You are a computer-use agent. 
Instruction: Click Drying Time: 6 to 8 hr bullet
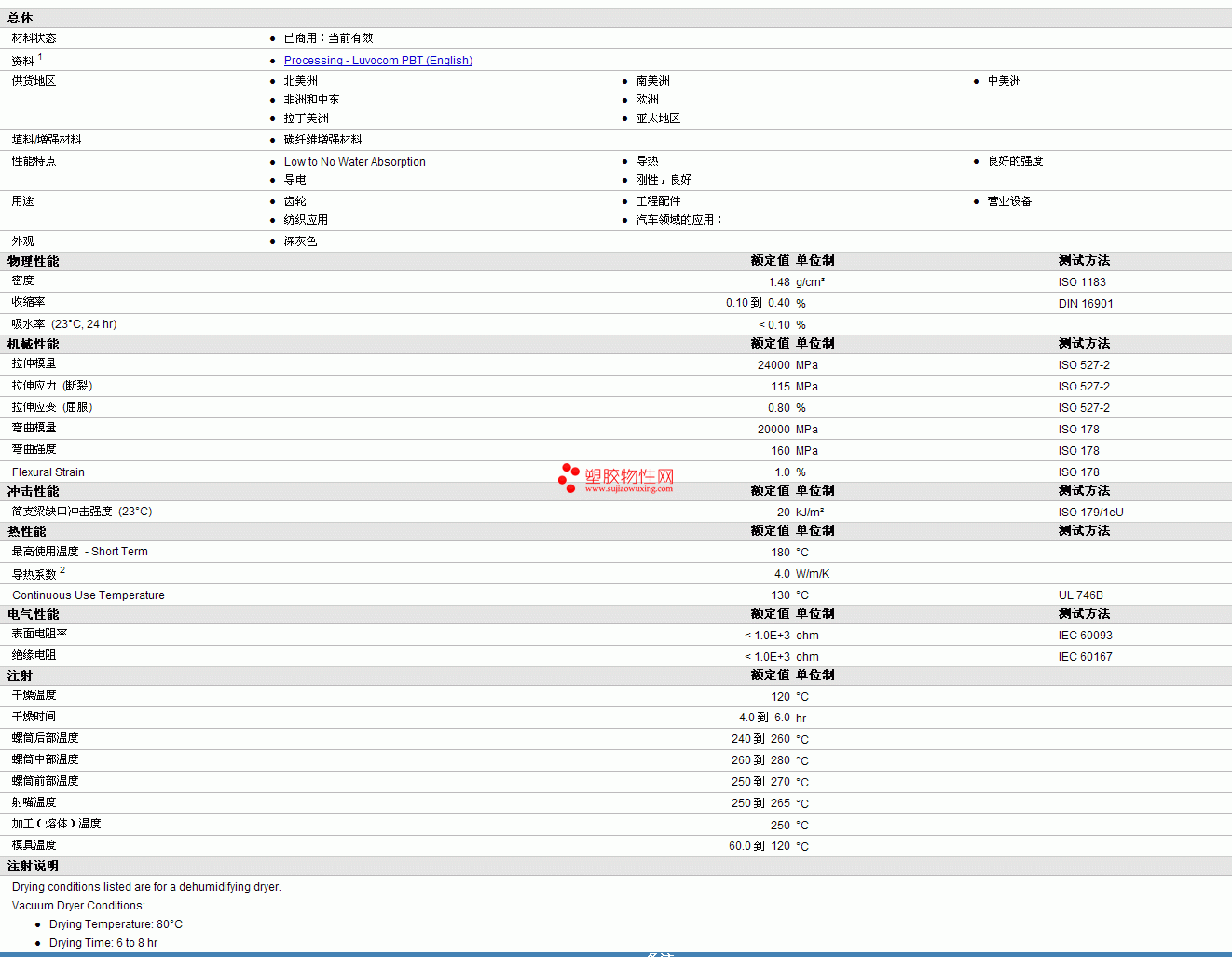pos(103,943)
